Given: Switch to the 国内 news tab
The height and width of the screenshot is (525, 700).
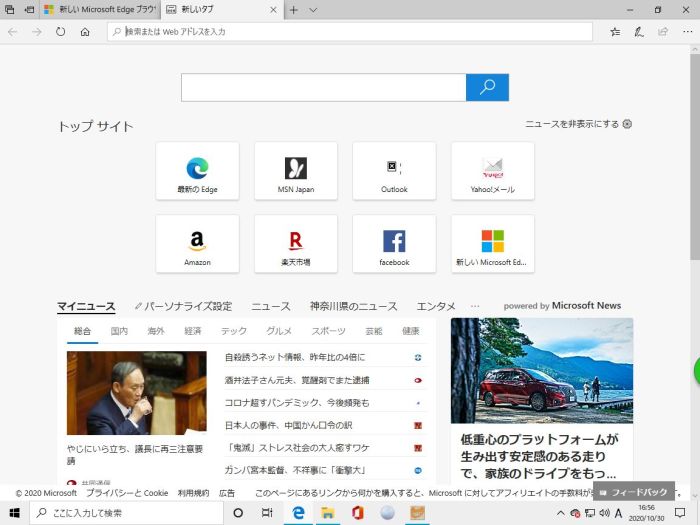Looking at the screenshot, I should coord(119,331).
